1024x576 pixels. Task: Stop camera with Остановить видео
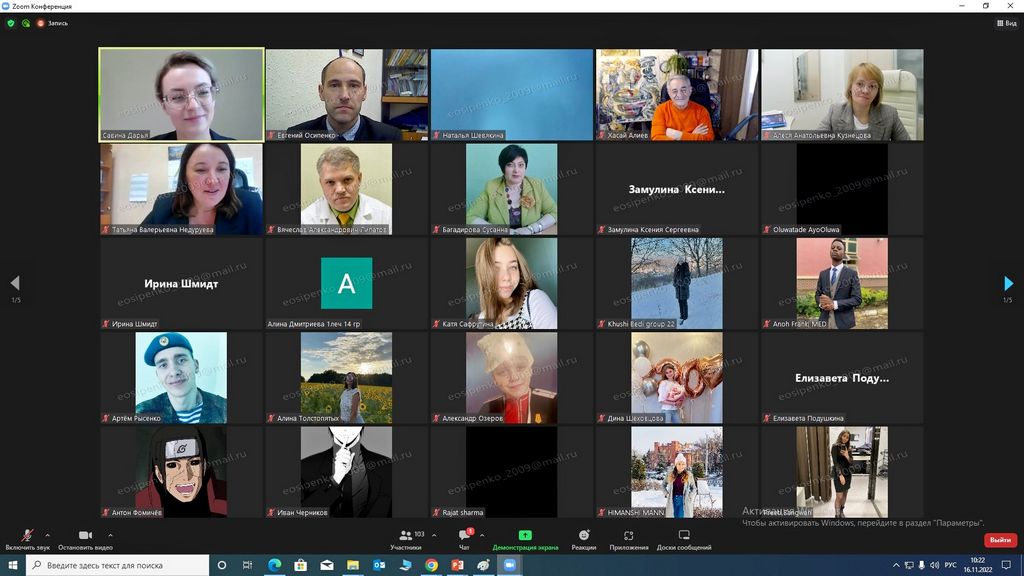85,538
